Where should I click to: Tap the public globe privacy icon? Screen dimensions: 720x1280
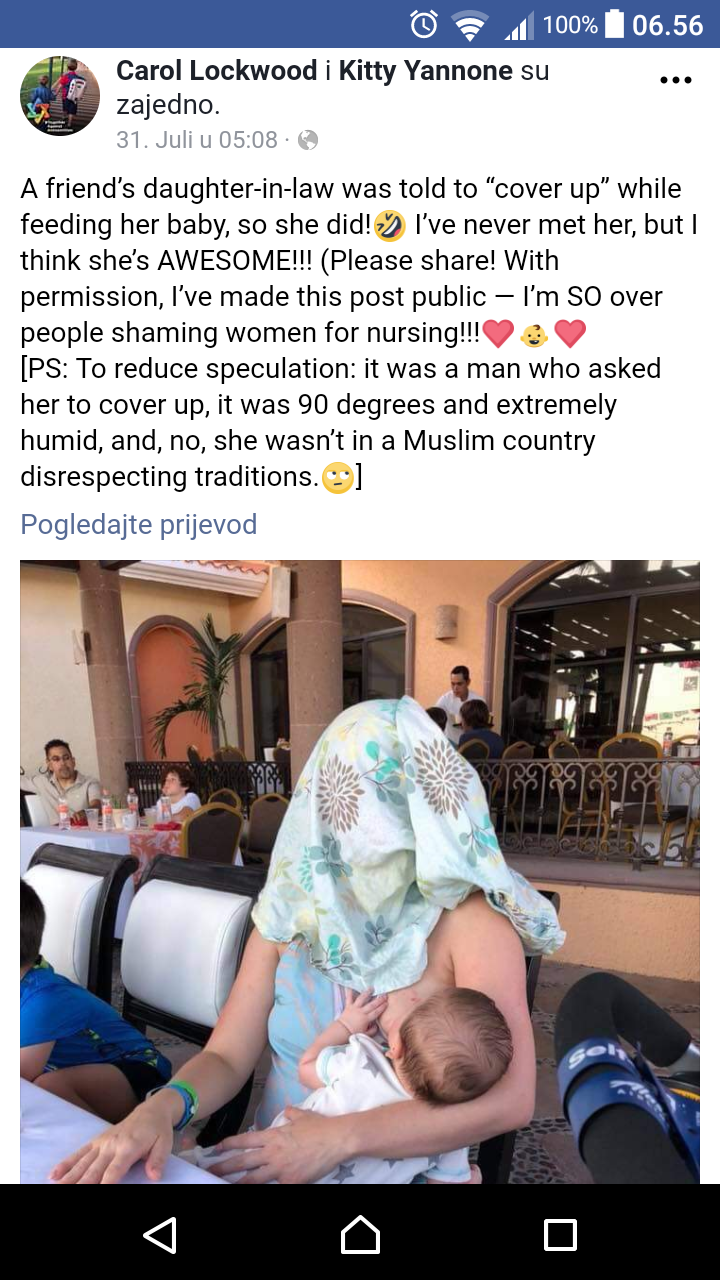(308, 140)
